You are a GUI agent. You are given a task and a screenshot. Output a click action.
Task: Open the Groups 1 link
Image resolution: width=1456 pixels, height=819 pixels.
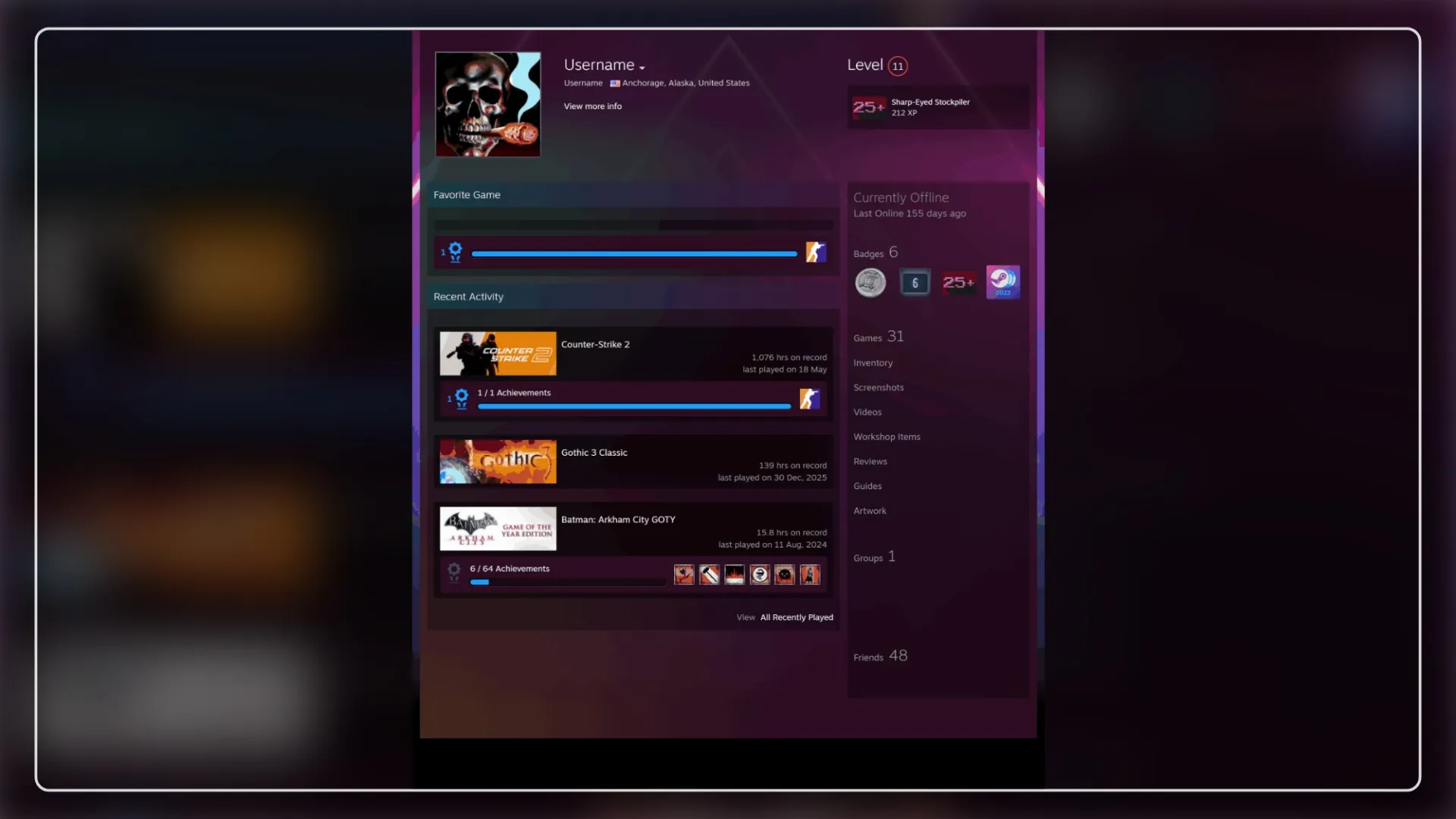pos(874,557)
